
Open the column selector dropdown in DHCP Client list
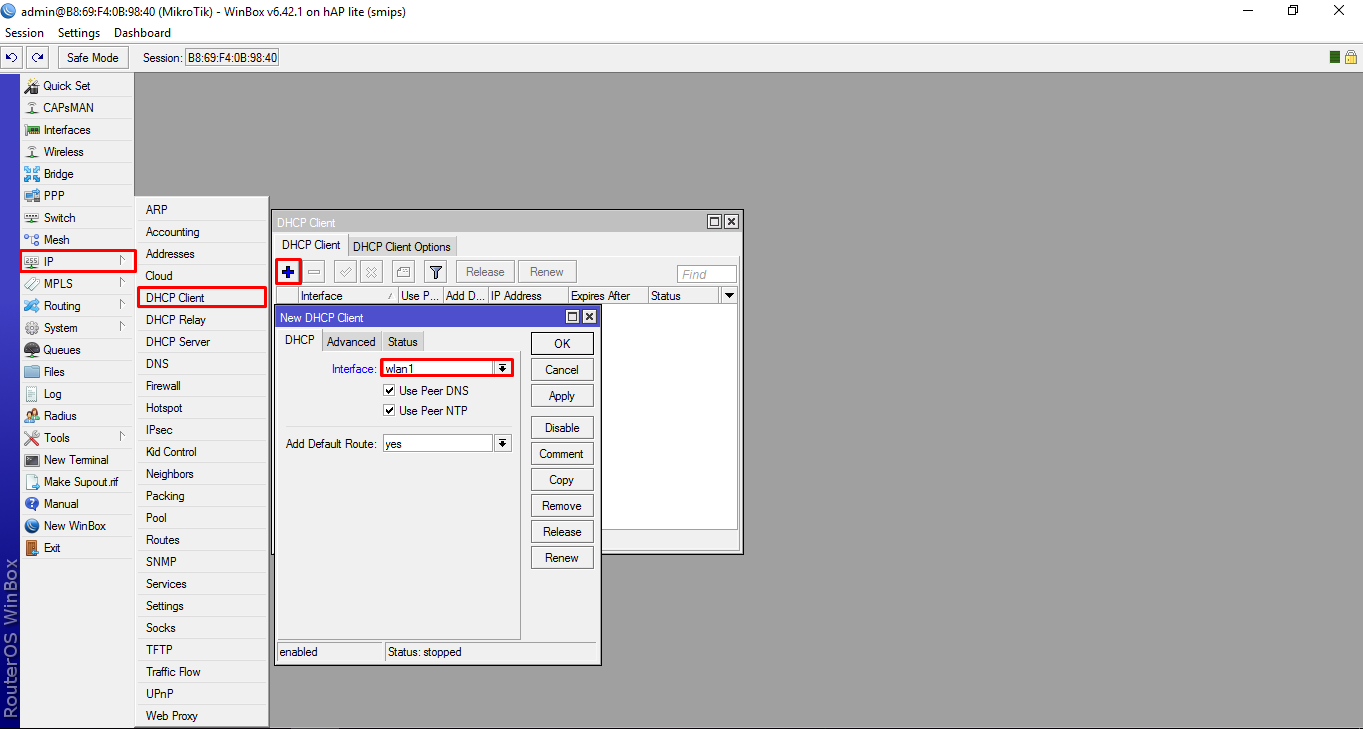coord(729,296)
